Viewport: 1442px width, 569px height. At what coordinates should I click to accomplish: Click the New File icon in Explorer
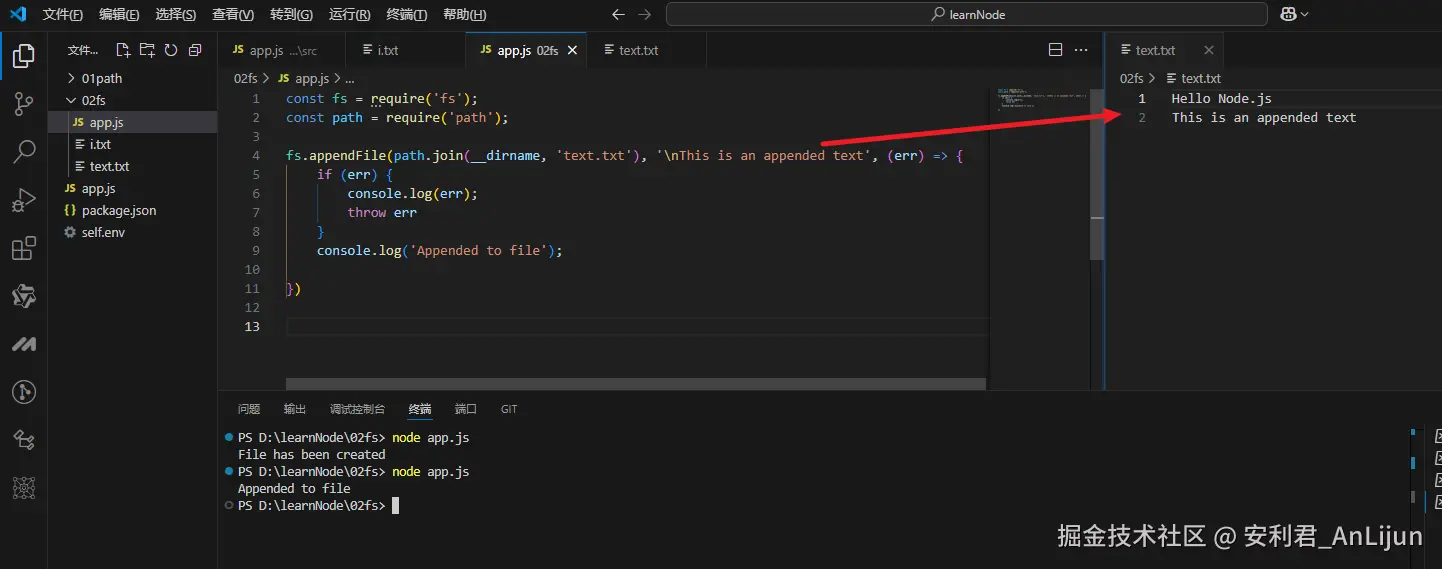123,50
